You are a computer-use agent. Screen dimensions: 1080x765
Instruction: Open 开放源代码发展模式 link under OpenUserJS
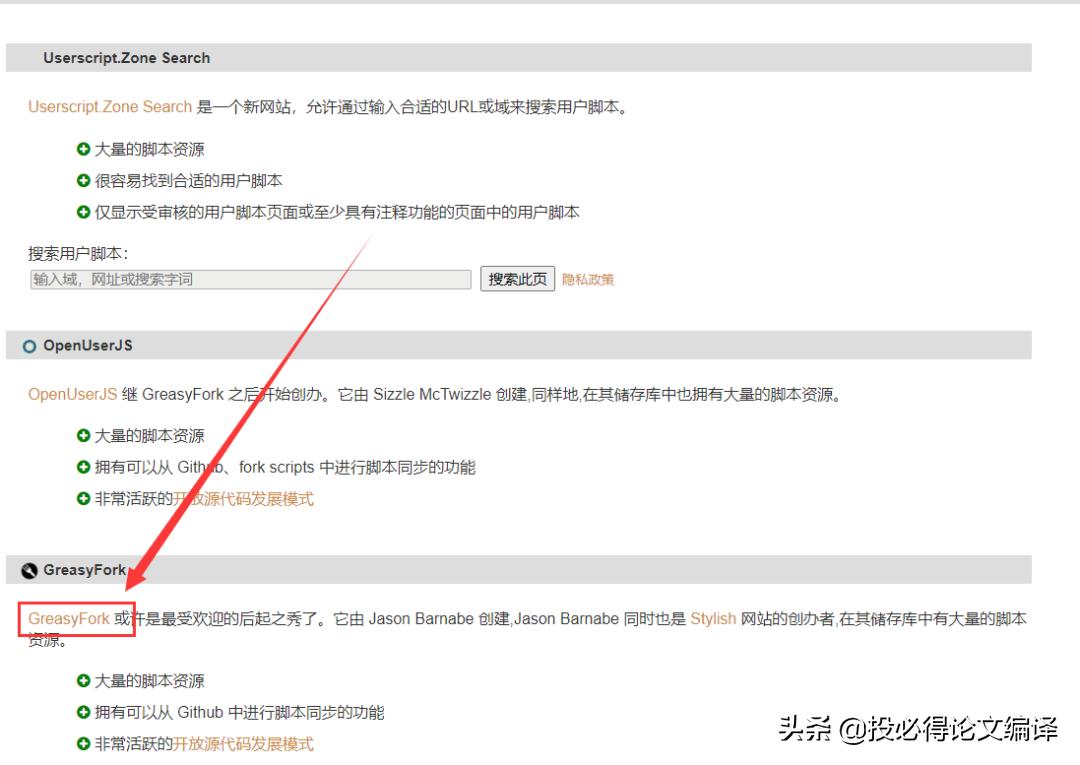point(243,499)
